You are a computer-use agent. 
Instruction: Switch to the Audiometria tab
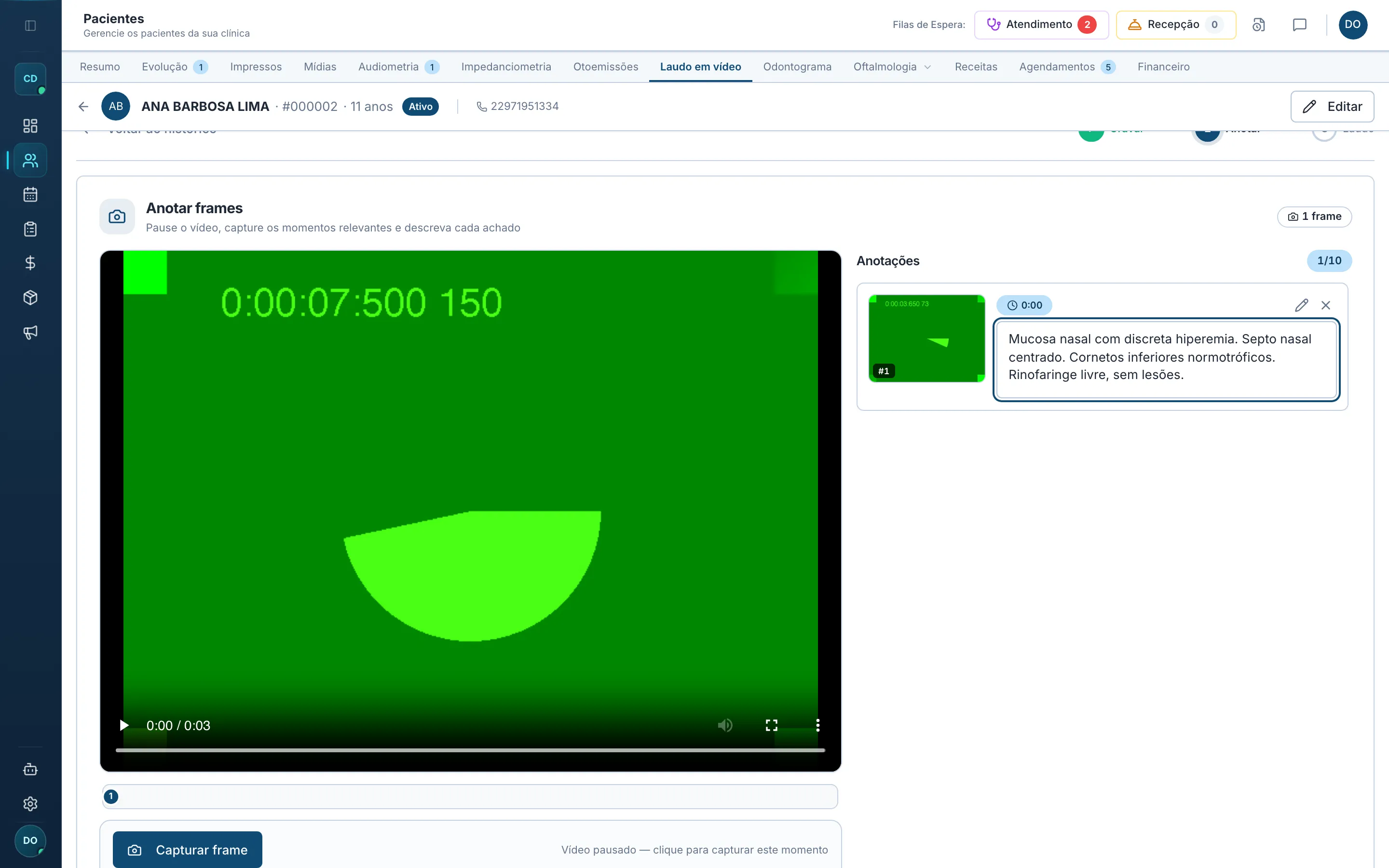point(398,67)
